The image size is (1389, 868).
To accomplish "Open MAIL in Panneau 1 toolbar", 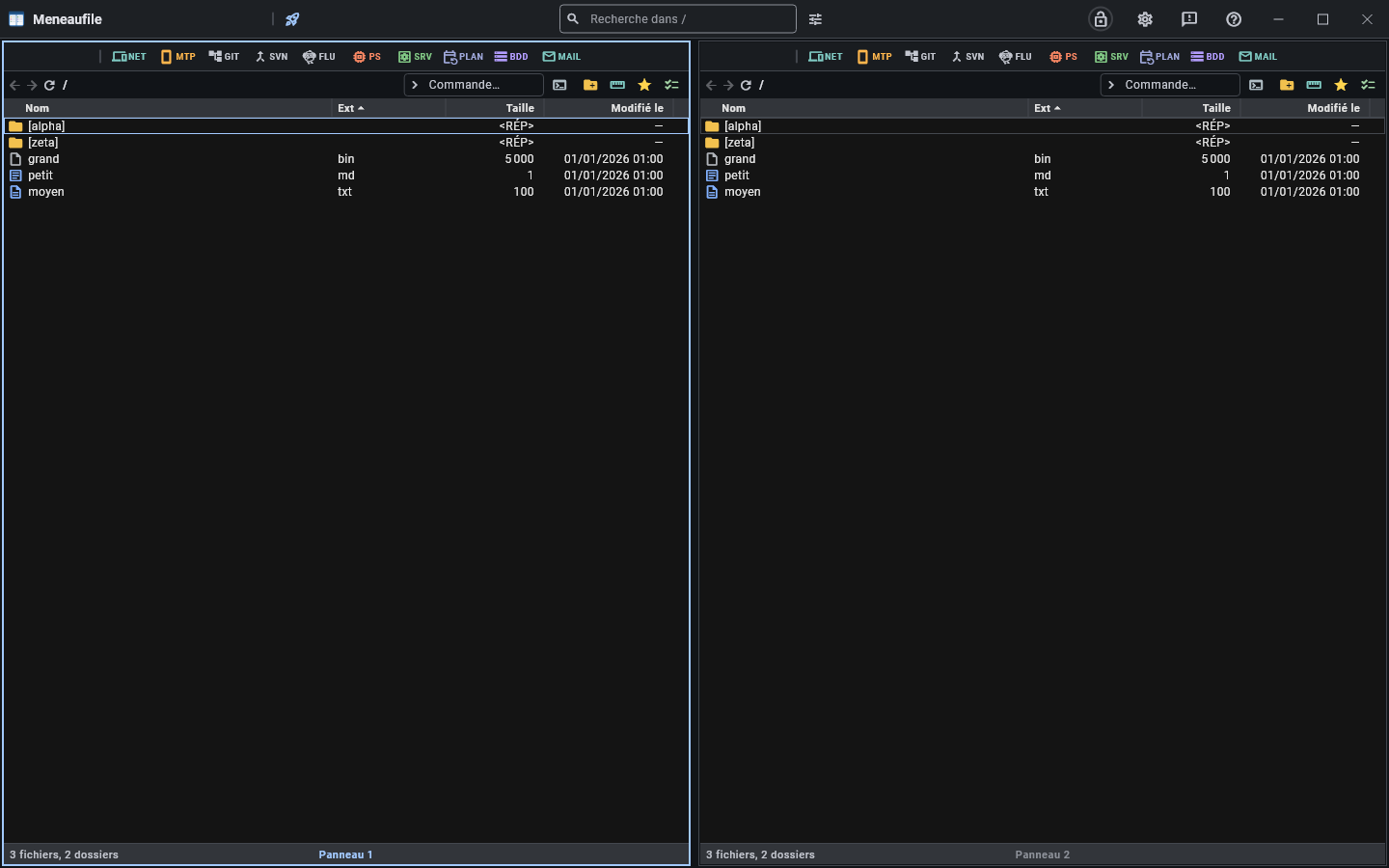I will [x=561, y=57].
